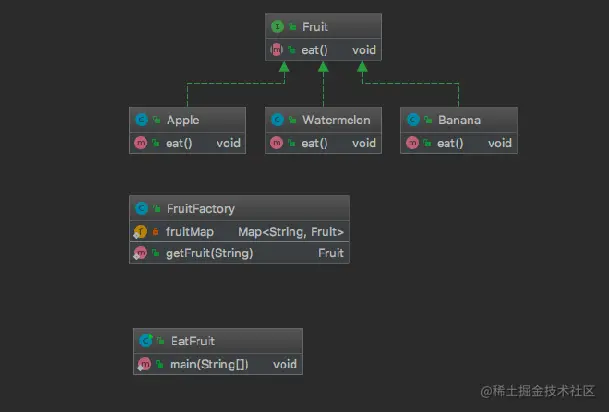Click the green interface icon beside Fruit
This screenshot has width=609, height=412.
pyautogui.click(x=277, y=27)
